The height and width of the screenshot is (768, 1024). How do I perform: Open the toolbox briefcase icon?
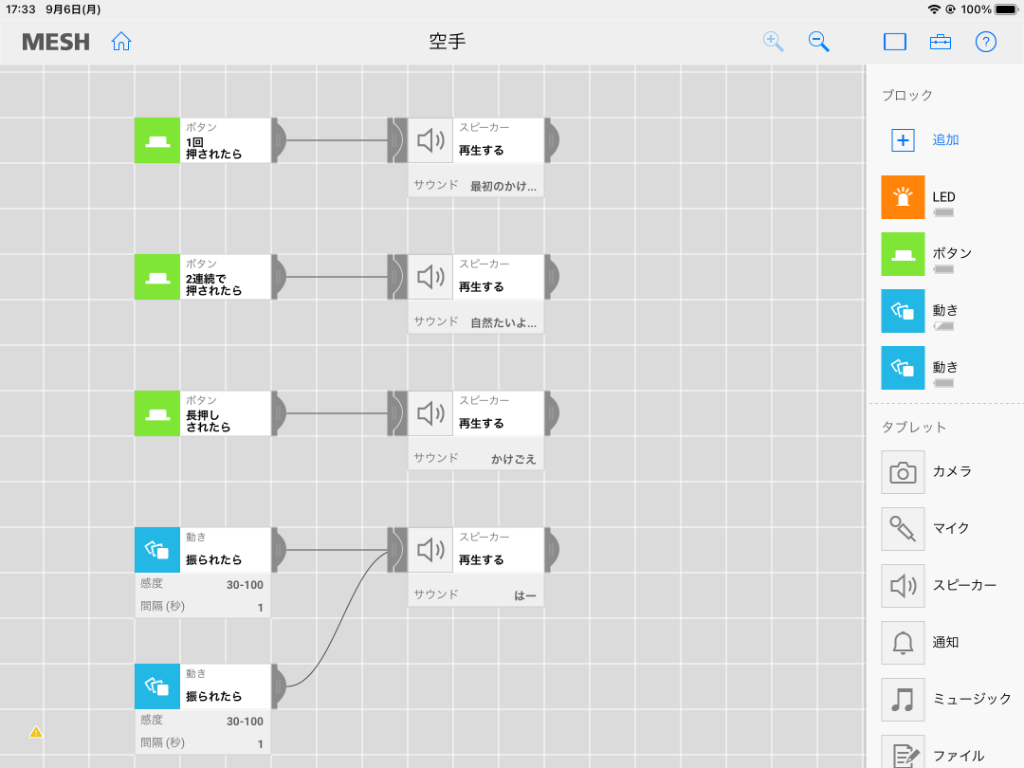point(940,42)
